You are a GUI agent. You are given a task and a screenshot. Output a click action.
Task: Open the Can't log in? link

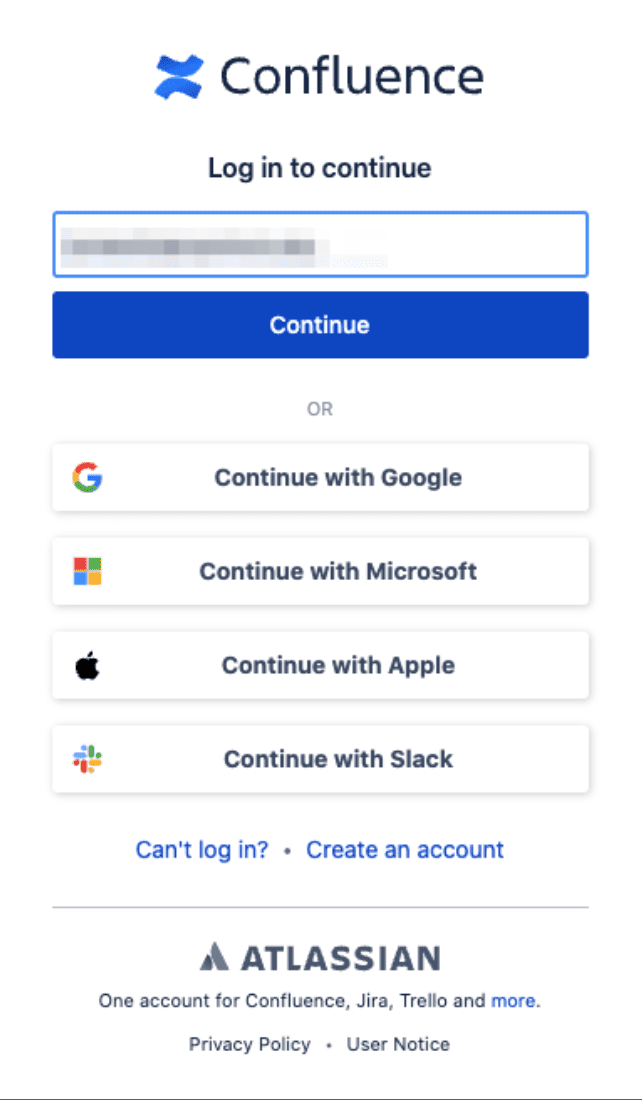click(x=202, y=850)
